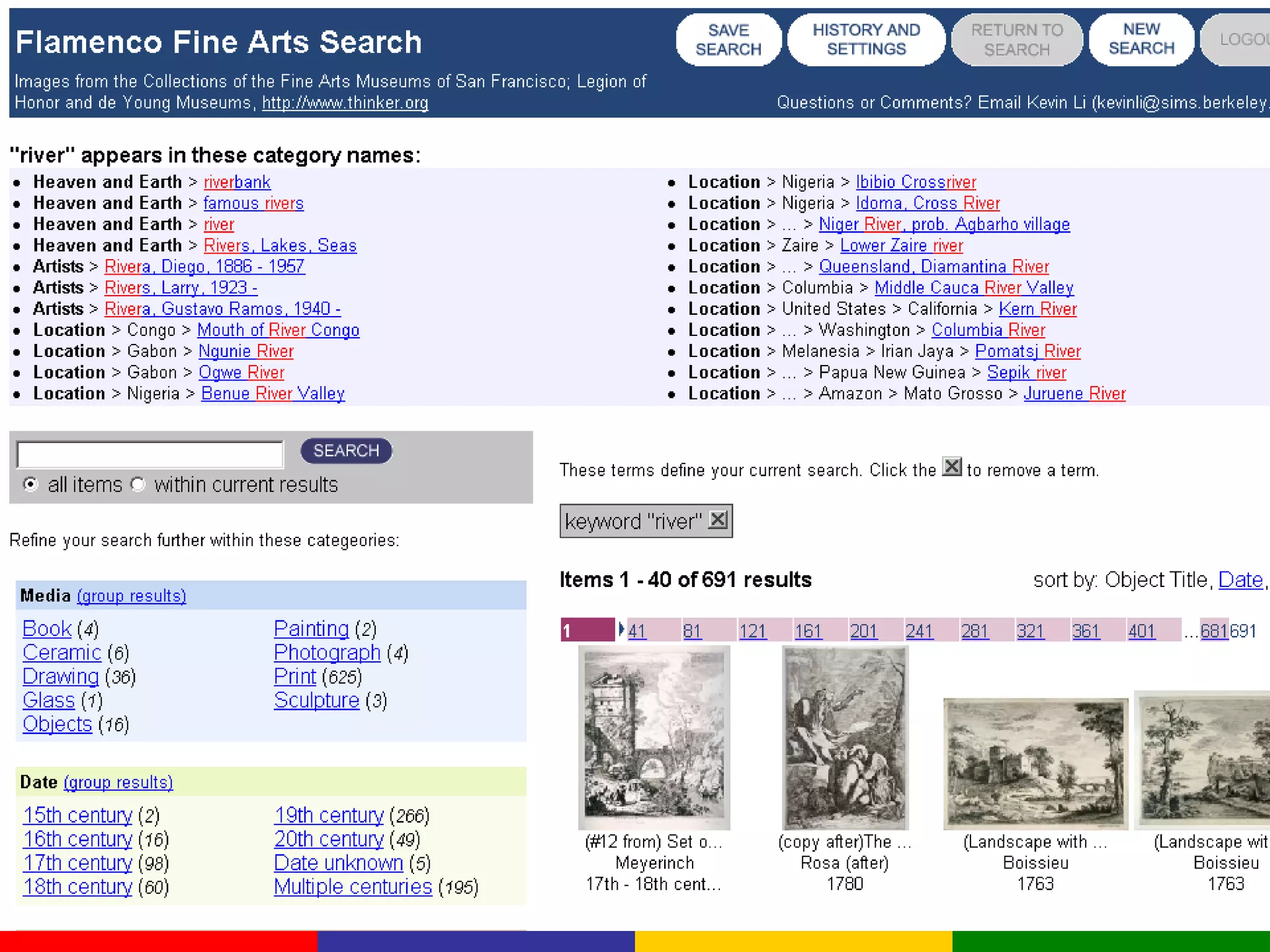Sort results by Date
Screen dimensions: 1270x952
(x=1240, y=580)
